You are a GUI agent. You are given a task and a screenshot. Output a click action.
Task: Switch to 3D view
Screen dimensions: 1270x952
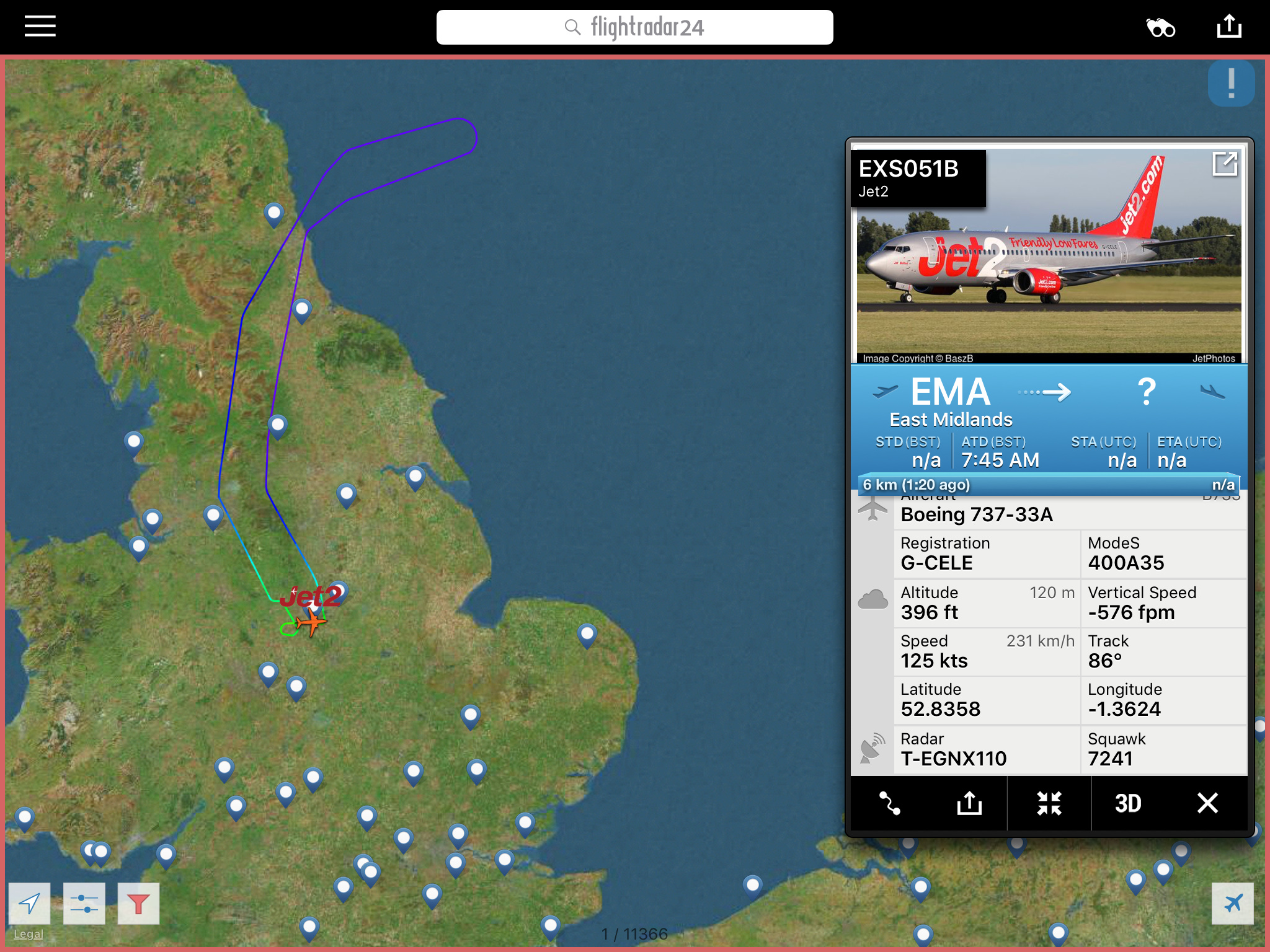[x=1128, y=803]
